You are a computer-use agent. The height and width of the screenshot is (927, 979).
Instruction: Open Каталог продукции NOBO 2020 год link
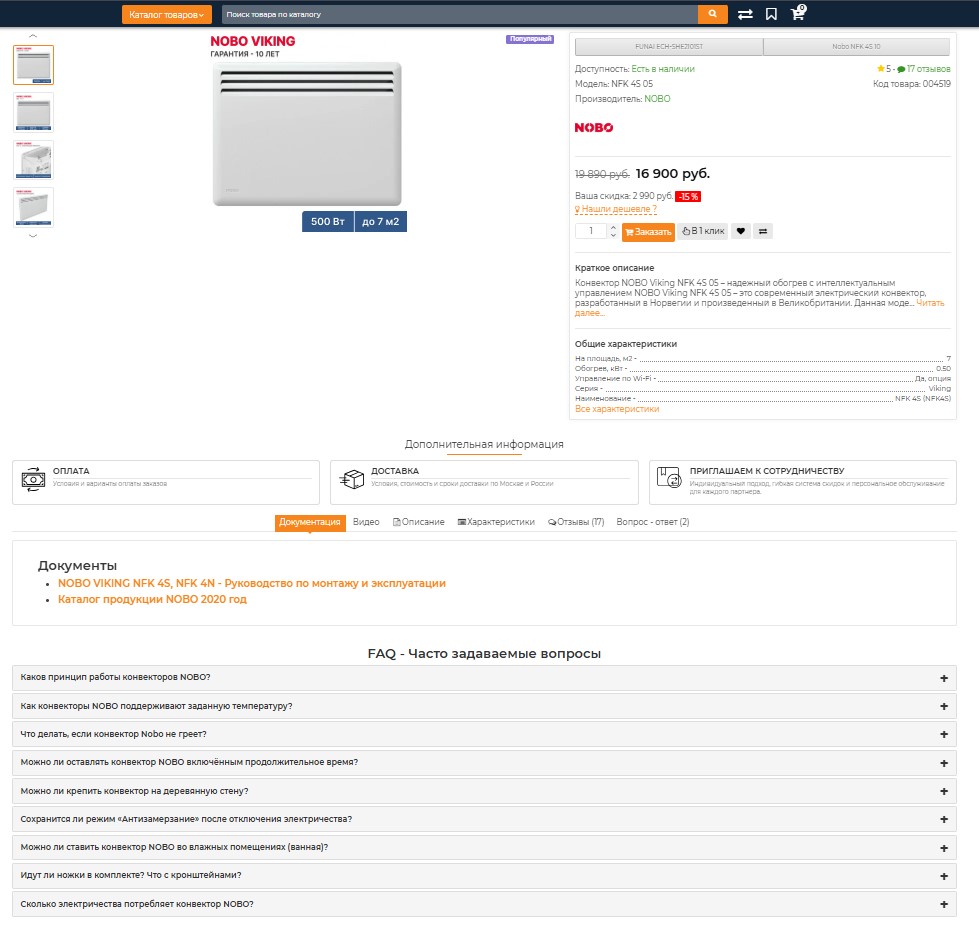coord(152,600)
